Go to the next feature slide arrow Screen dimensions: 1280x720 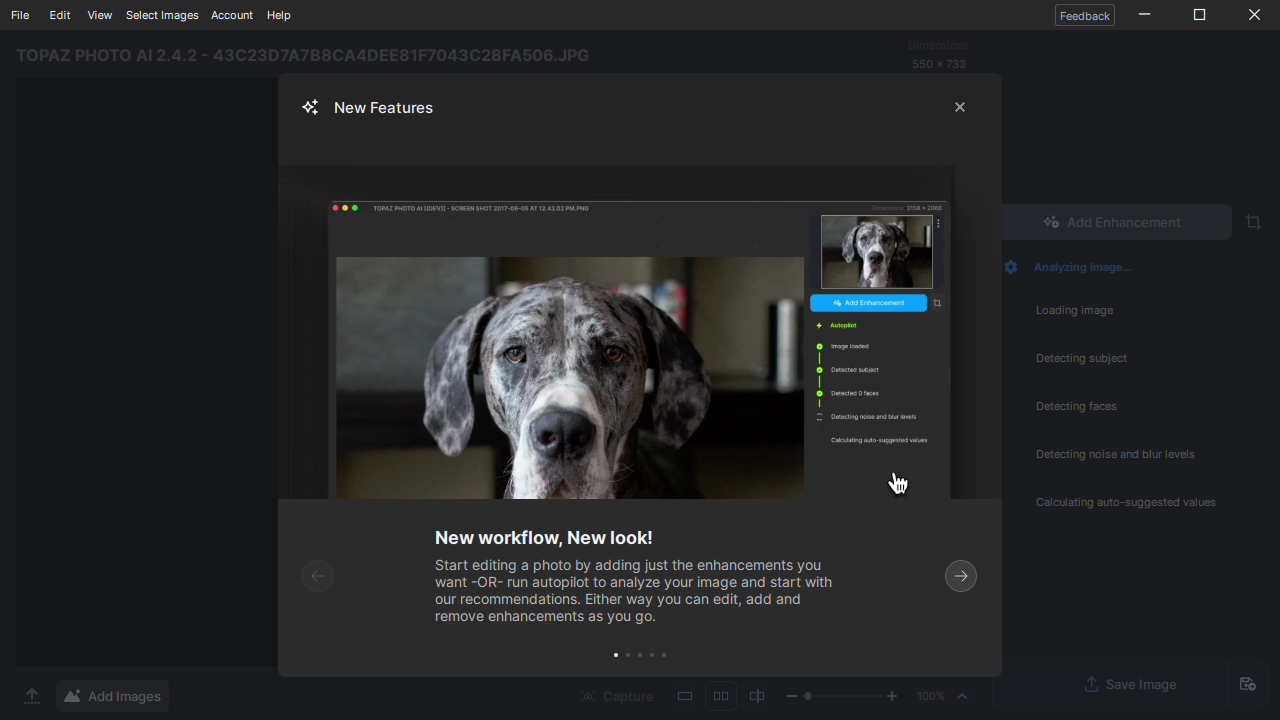pos(961,576)
